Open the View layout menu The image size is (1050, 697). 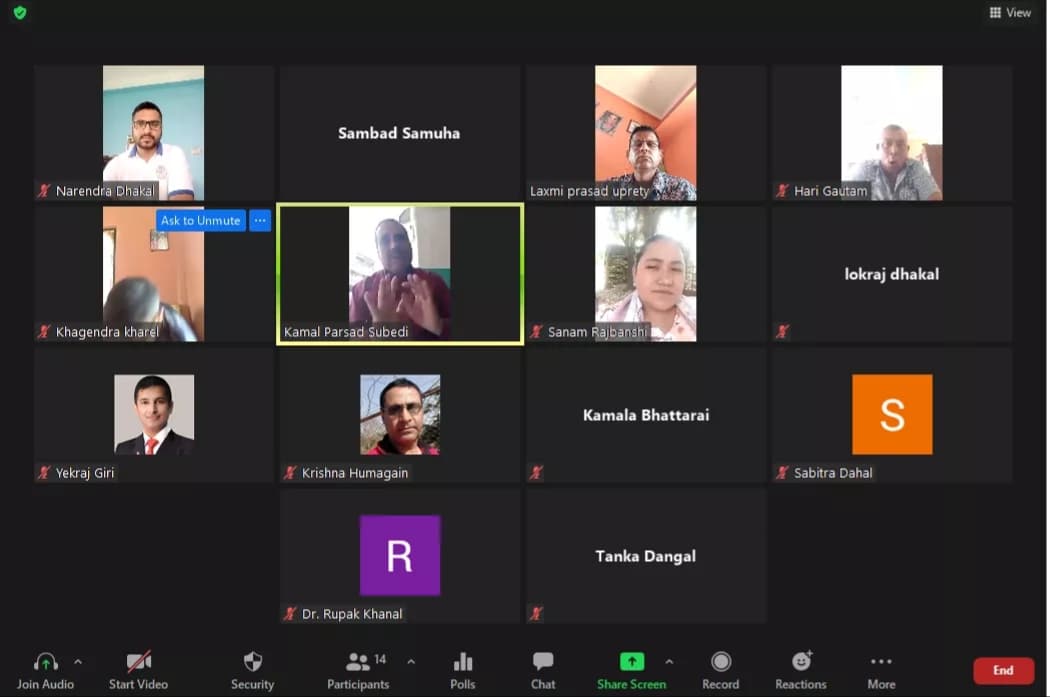1010,13
